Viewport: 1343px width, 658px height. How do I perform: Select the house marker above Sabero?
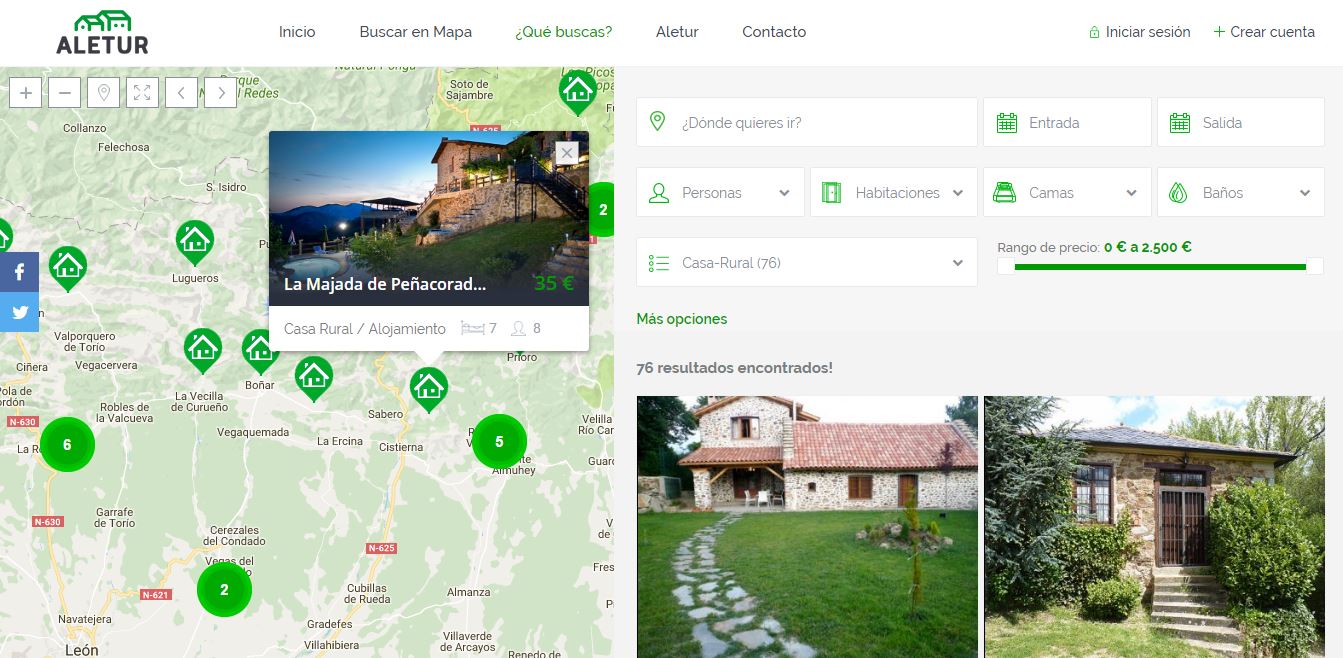pyautogui.click(x=428, y=388)
